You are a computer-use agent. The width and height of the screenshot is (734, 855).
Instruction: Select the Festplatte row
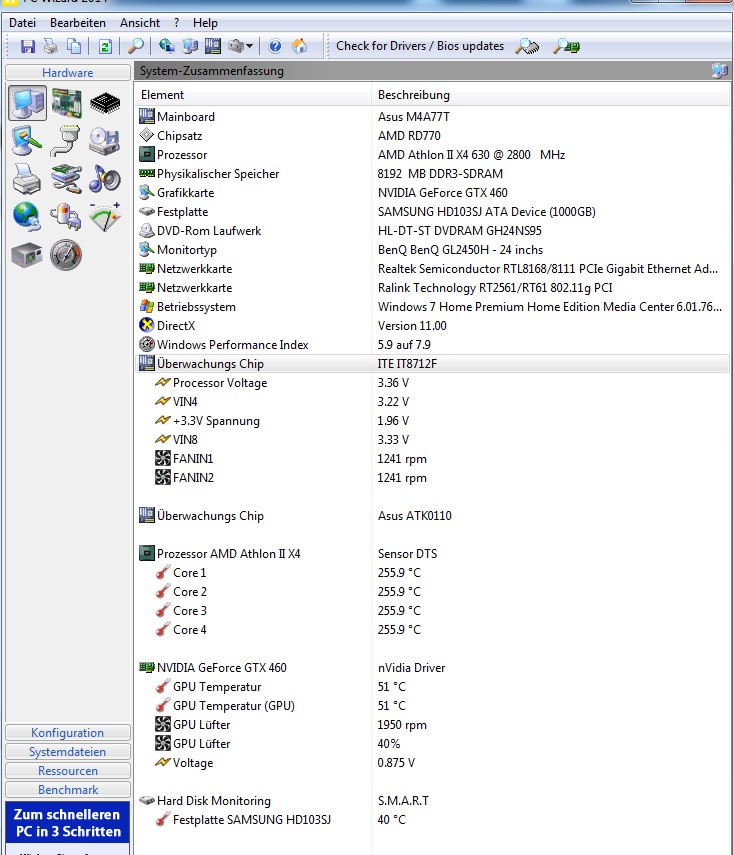point(432,212)
